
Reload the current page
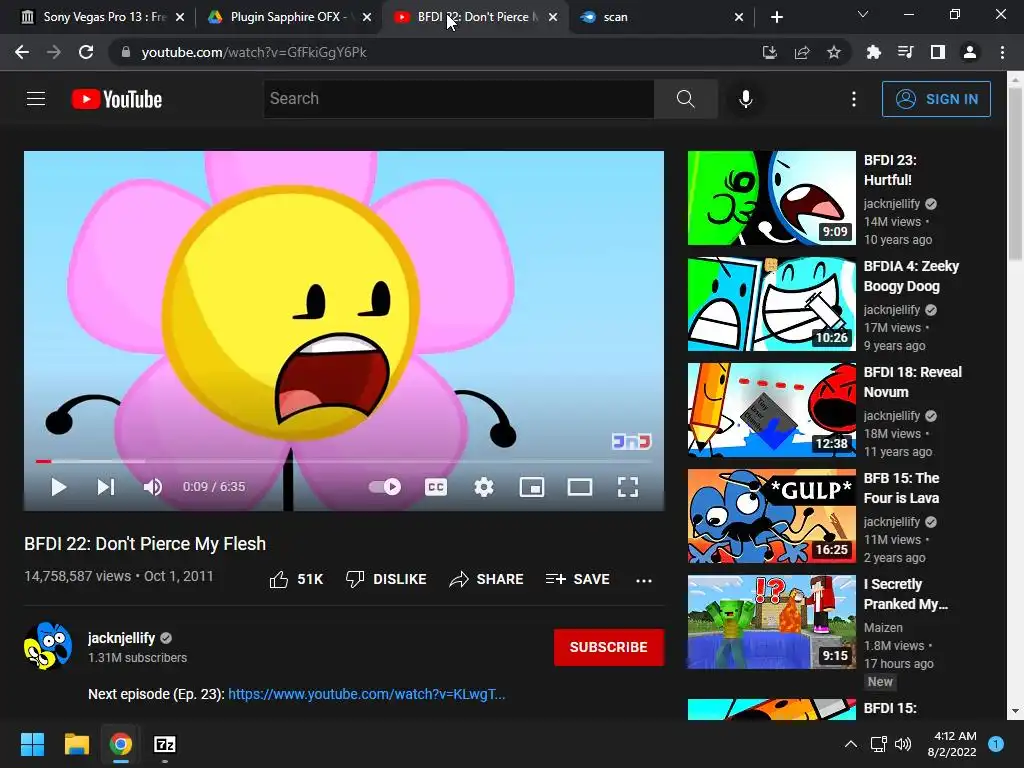[86, 52]
